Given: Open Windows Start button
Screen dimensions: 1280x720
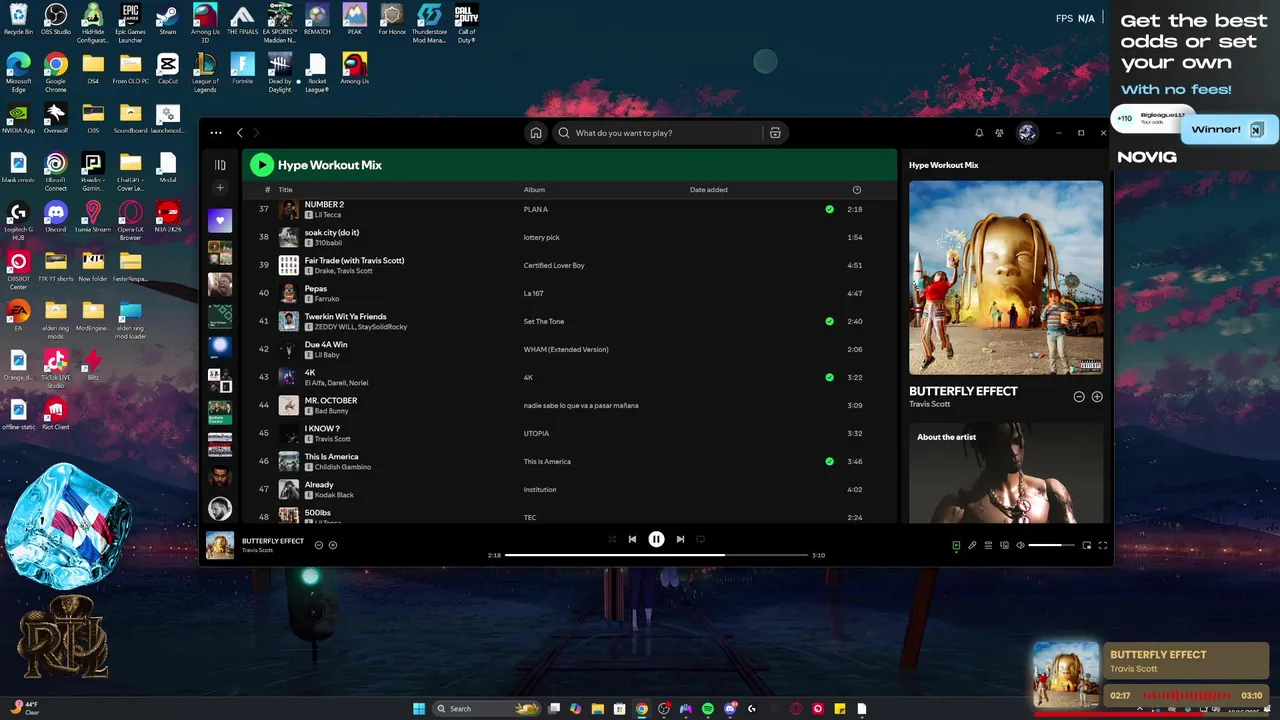Looking at the screenshot, I should [x=419, y=709].
